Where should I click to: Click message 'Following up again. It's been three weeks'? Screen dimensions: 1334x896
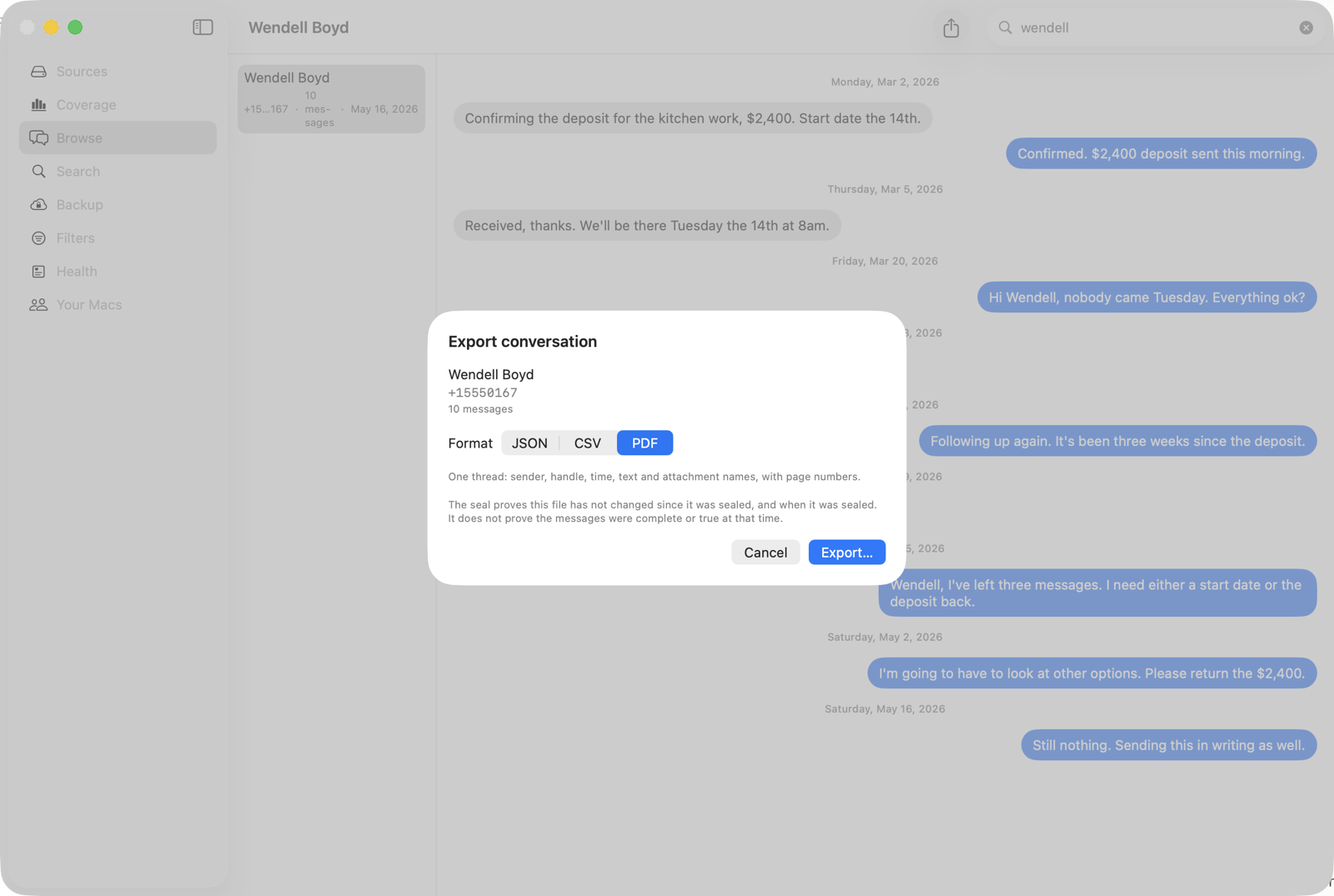pos(1118,441)
